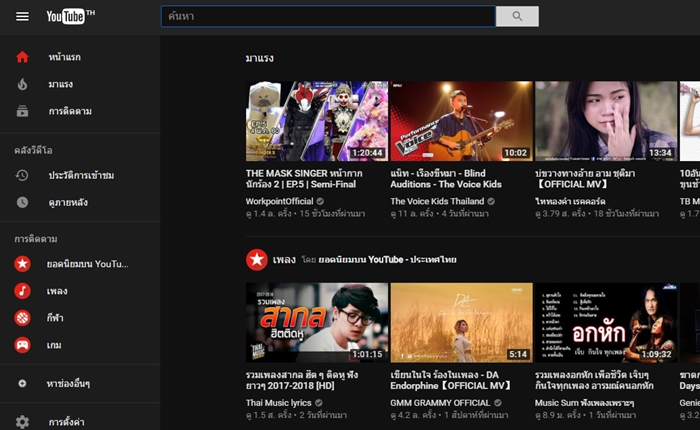Open เพลง channel in sidebar
Screen dimensions: 700x430
(57, 291)
